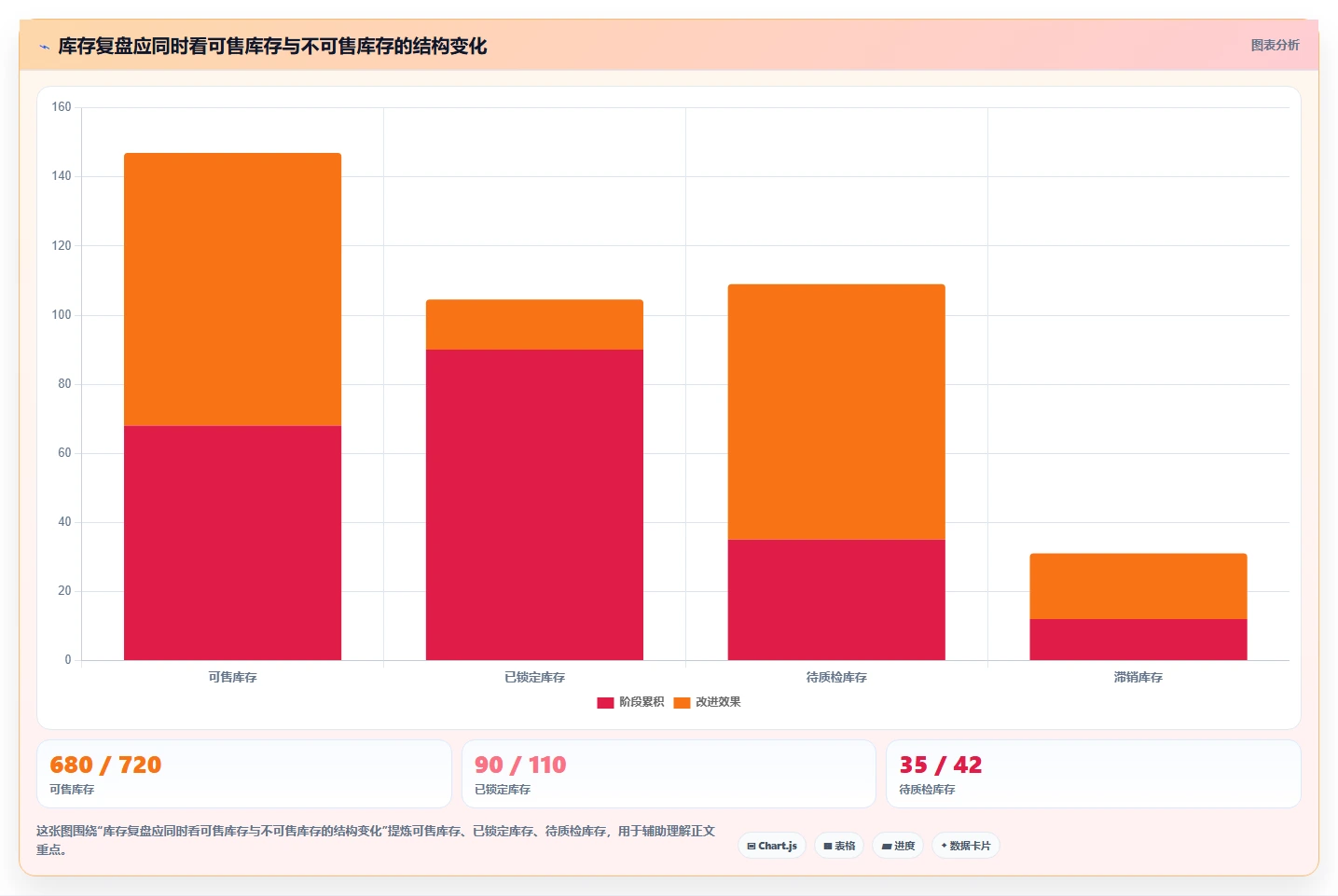
Task: Click the 已锁定库存 caption under 90 / 110
Action: tap(503, 790)
